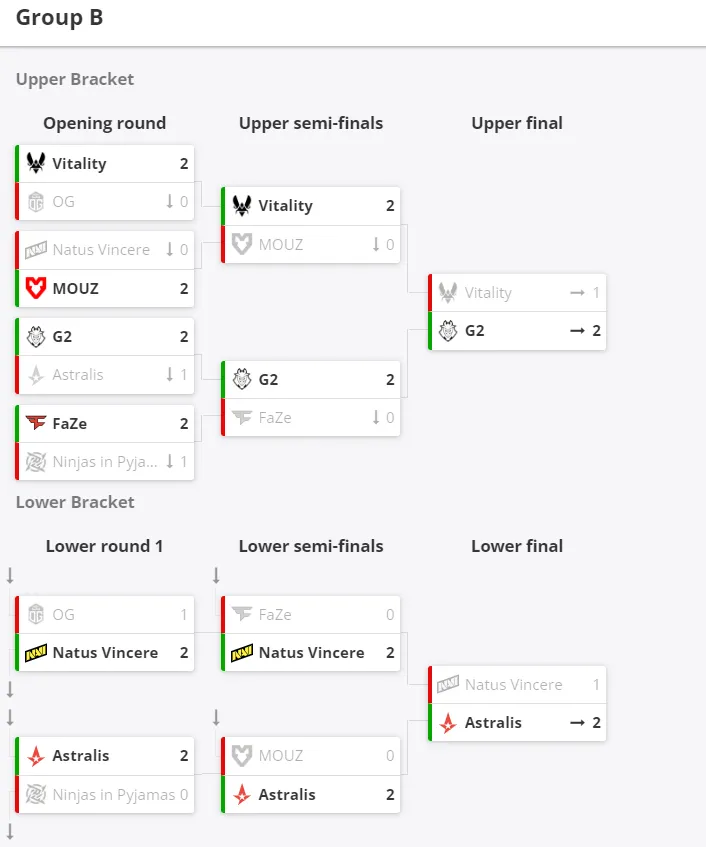Click the down arrow next to OG's score
706x847 pixels.
170,201
